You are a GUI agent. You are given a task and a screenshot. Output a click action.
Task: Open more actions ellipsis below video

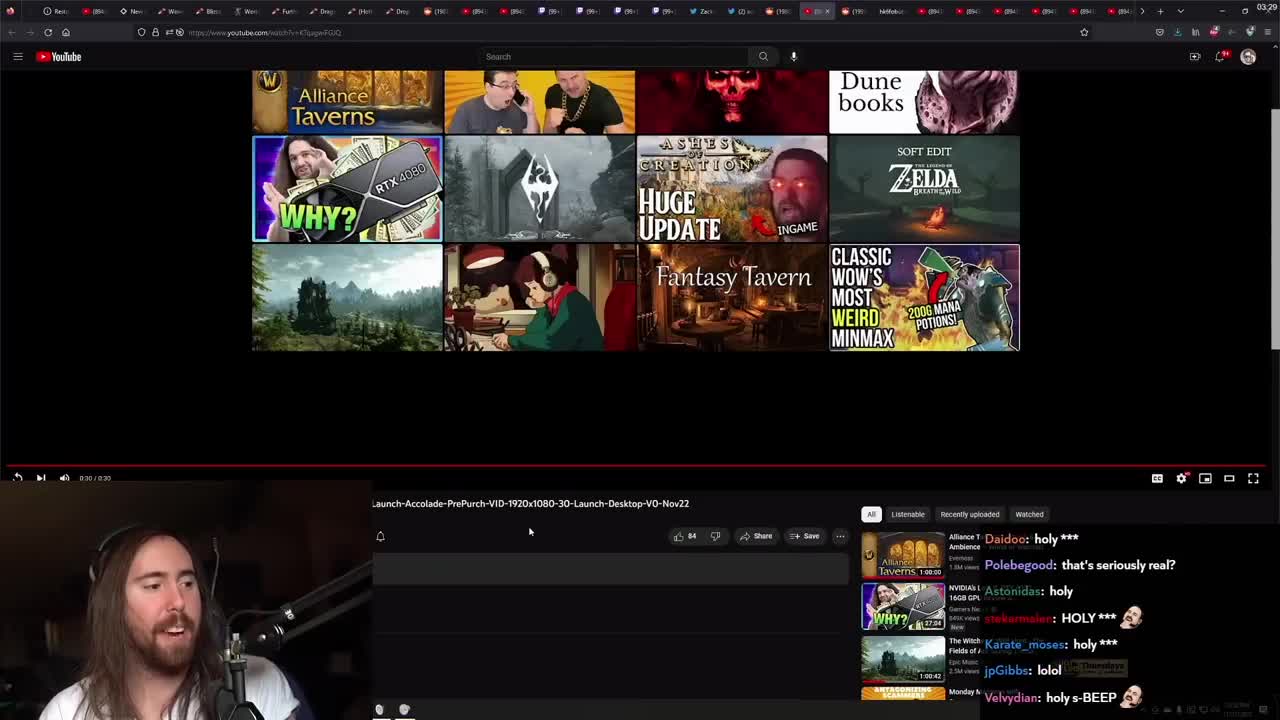point(840,536)
